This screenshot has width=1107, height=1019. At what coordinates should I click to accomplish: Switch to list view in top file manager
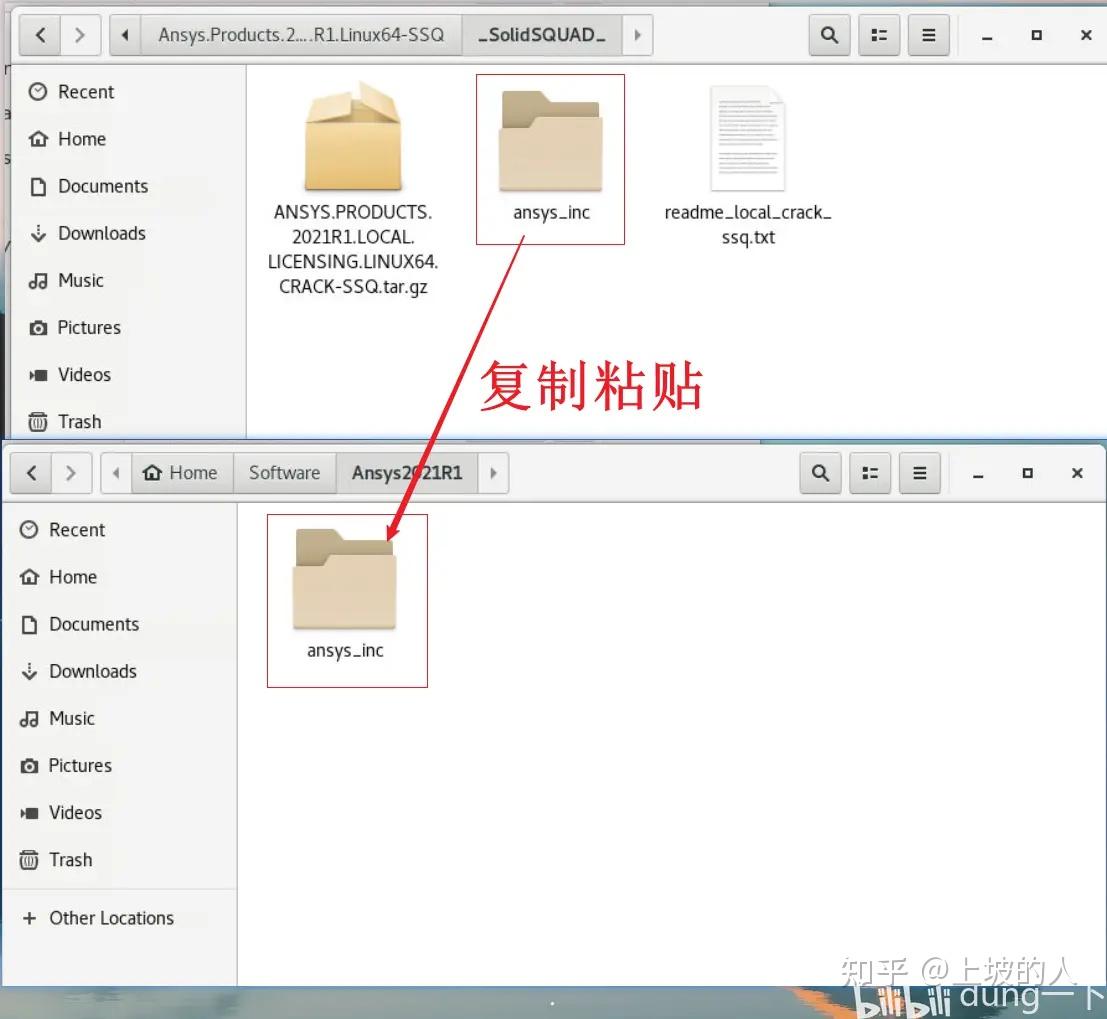point(878,34)
